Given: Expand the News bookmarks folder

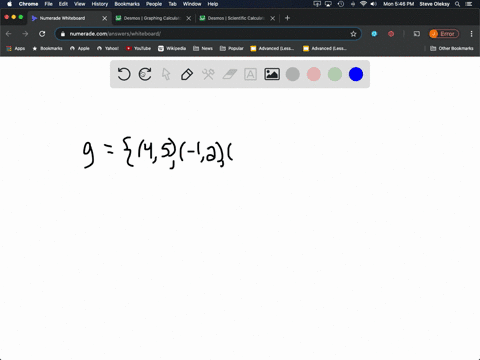Looking at the screenshot, I should click(x=203, y=48).
